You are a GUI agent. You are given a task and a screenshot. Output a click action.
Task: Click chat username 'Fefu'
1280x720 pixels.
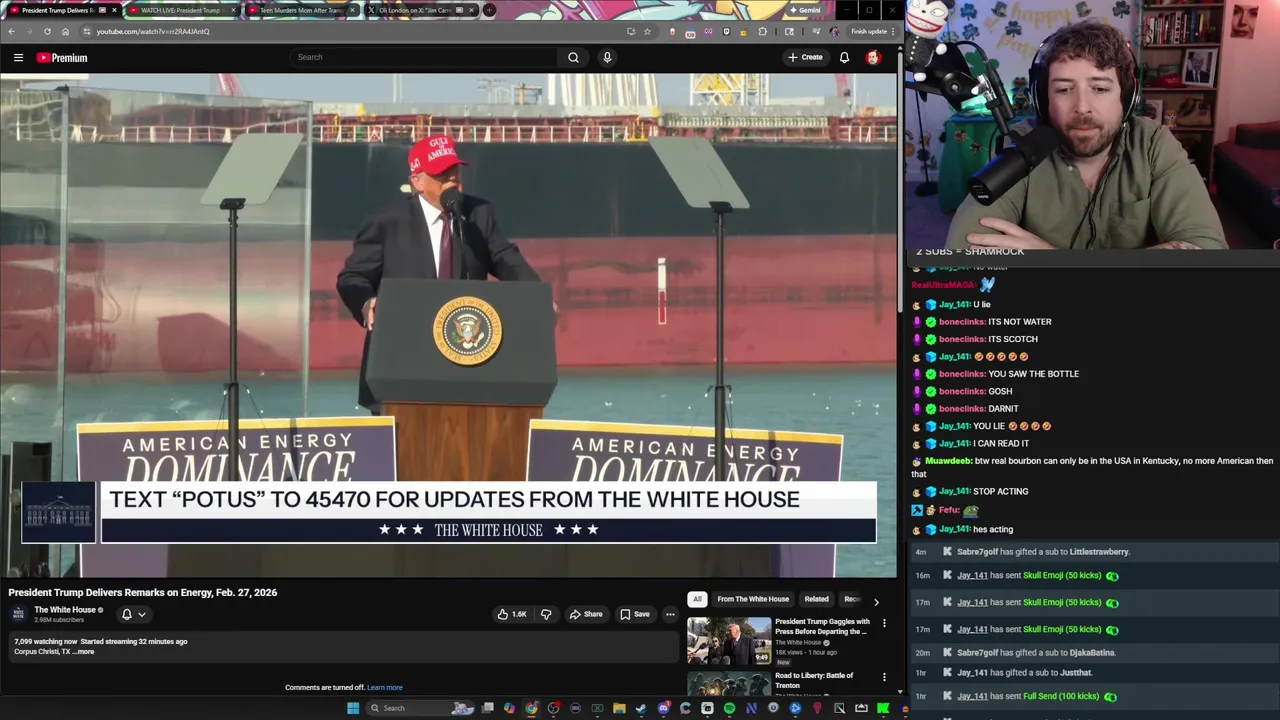coord(948,510)
